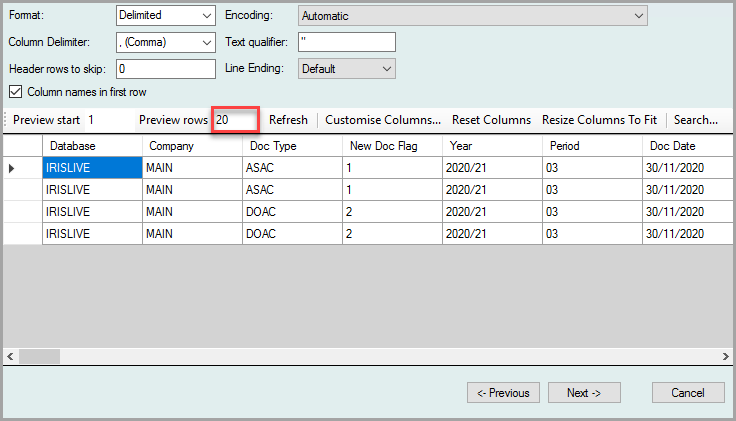Toggle Column names in first row checkbox
The height and width of the screenshot is (421, 736).
click(x=15, y=92)
